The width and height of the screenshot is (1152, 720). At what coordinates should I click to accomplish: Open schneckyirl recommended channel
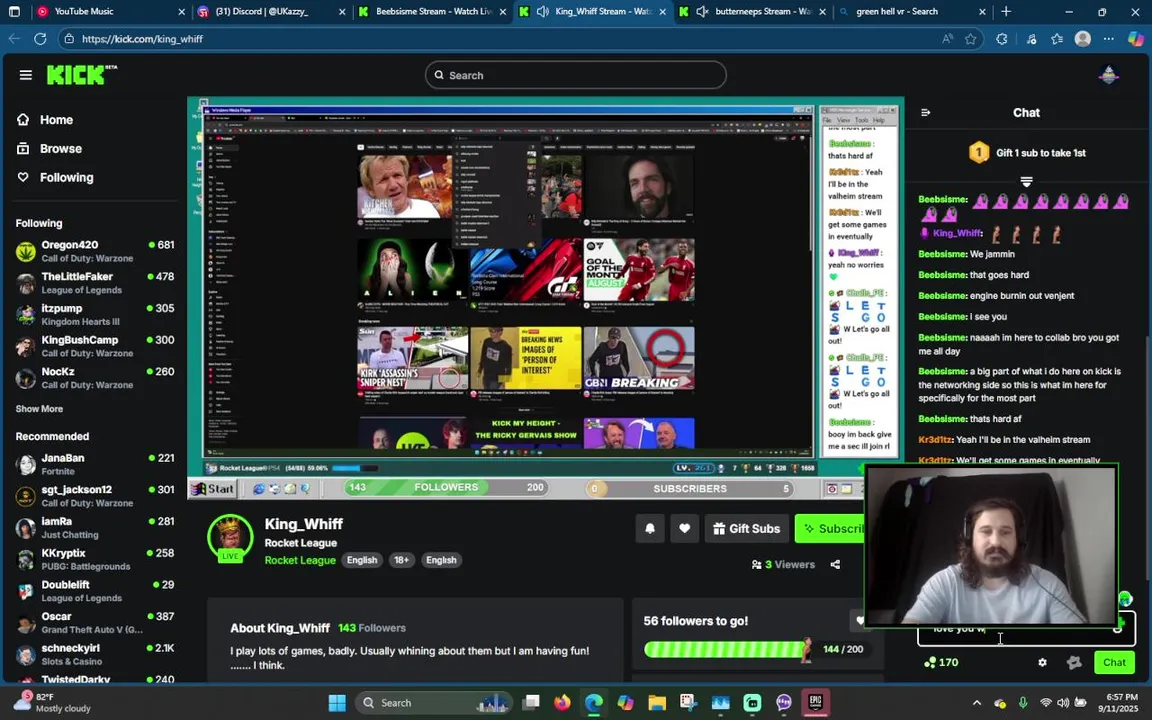click(95, 654)
